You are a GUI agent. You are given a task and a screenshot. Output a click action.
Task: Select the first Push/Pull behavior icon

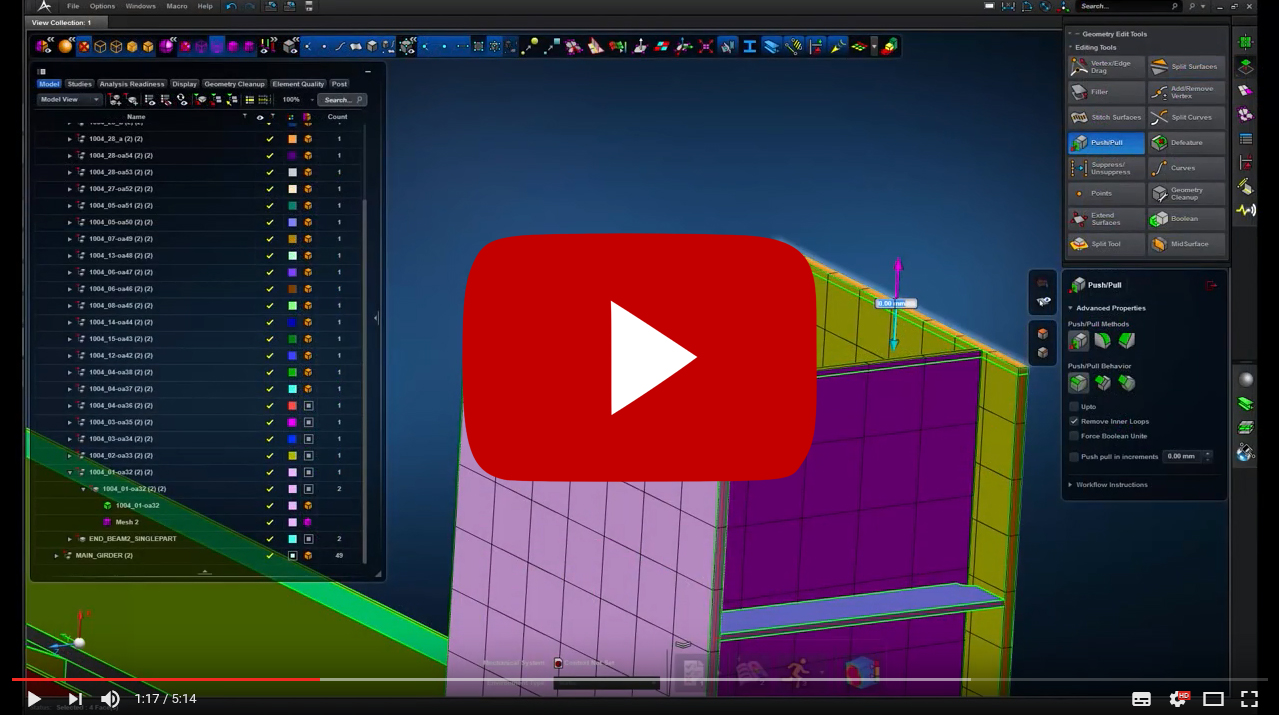(x=1079, y=383)
